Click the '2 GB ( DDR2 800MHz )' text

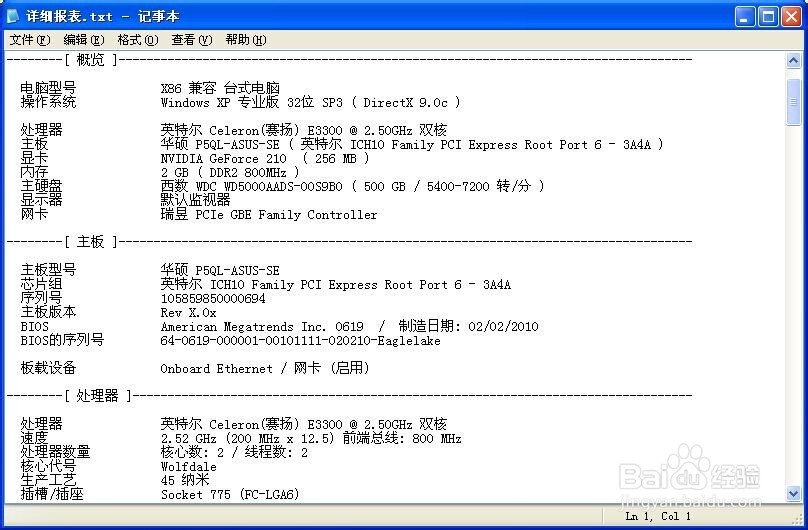(x=230, y=173)
